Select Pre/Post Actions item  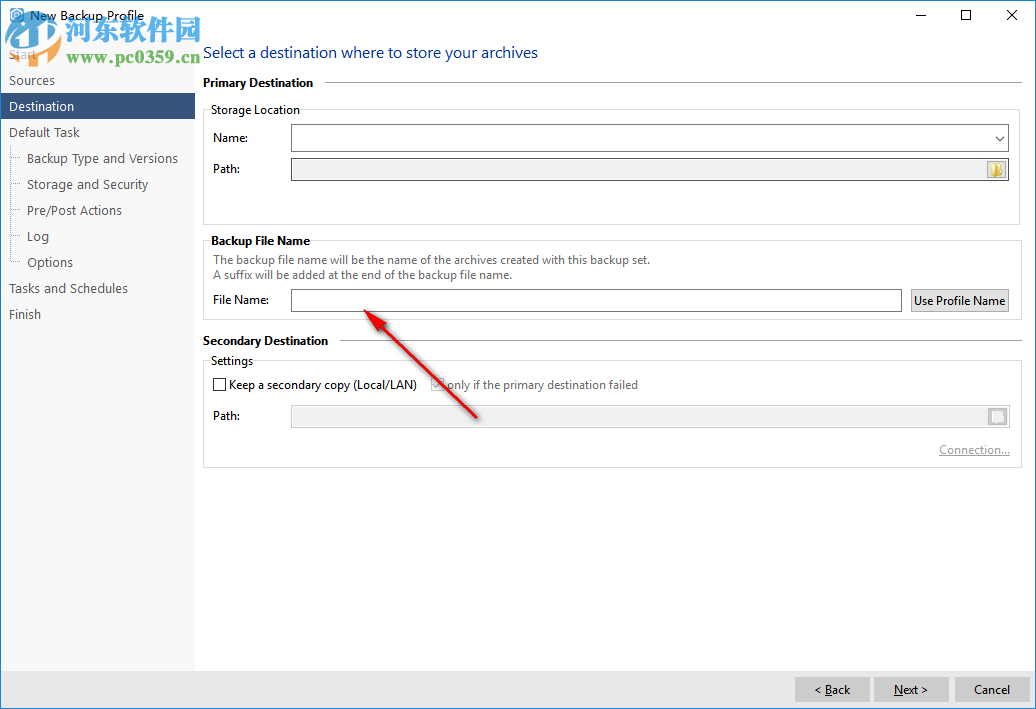click(74, 211)
